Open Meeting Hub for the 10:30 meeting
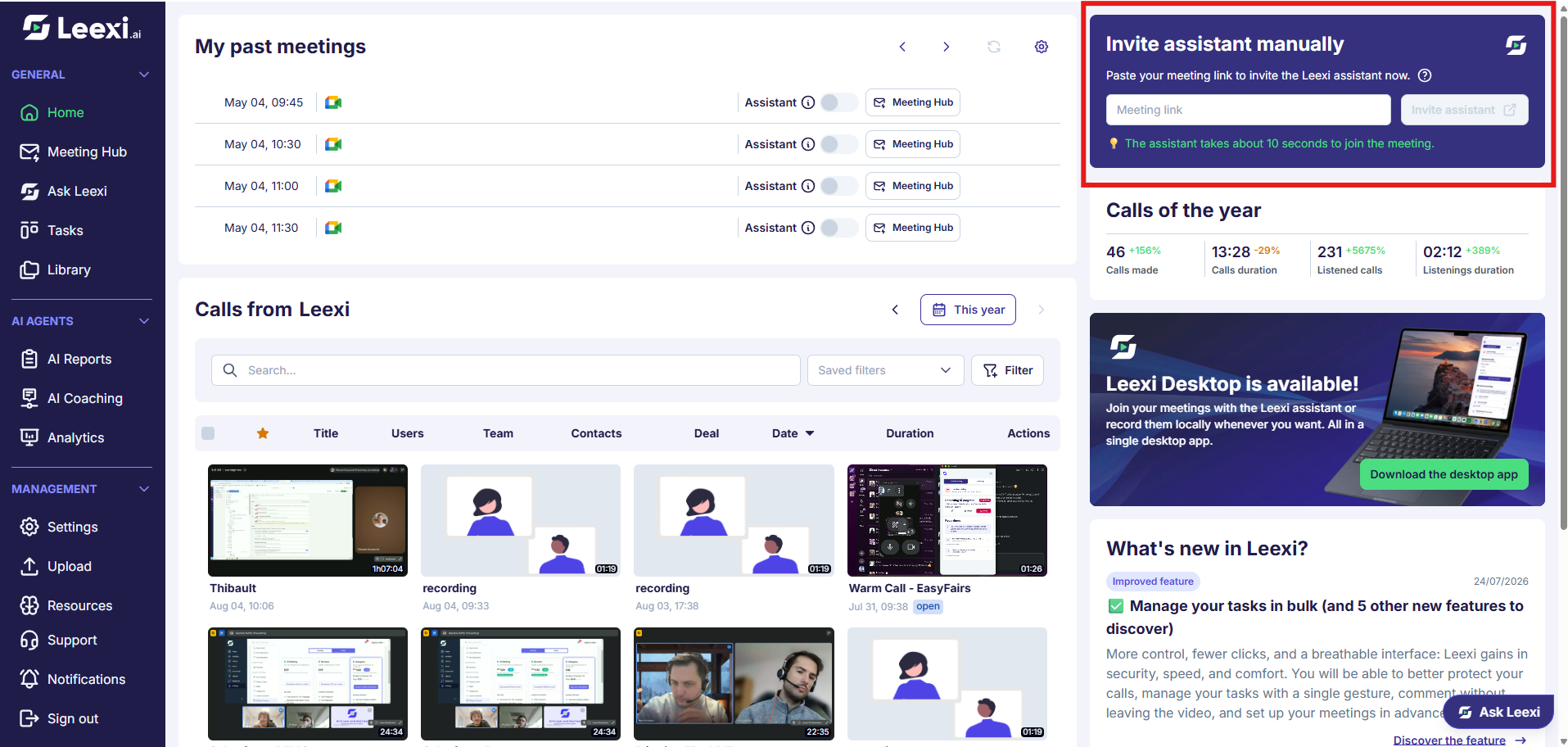The image size is (1568, 747). [913, 144]
